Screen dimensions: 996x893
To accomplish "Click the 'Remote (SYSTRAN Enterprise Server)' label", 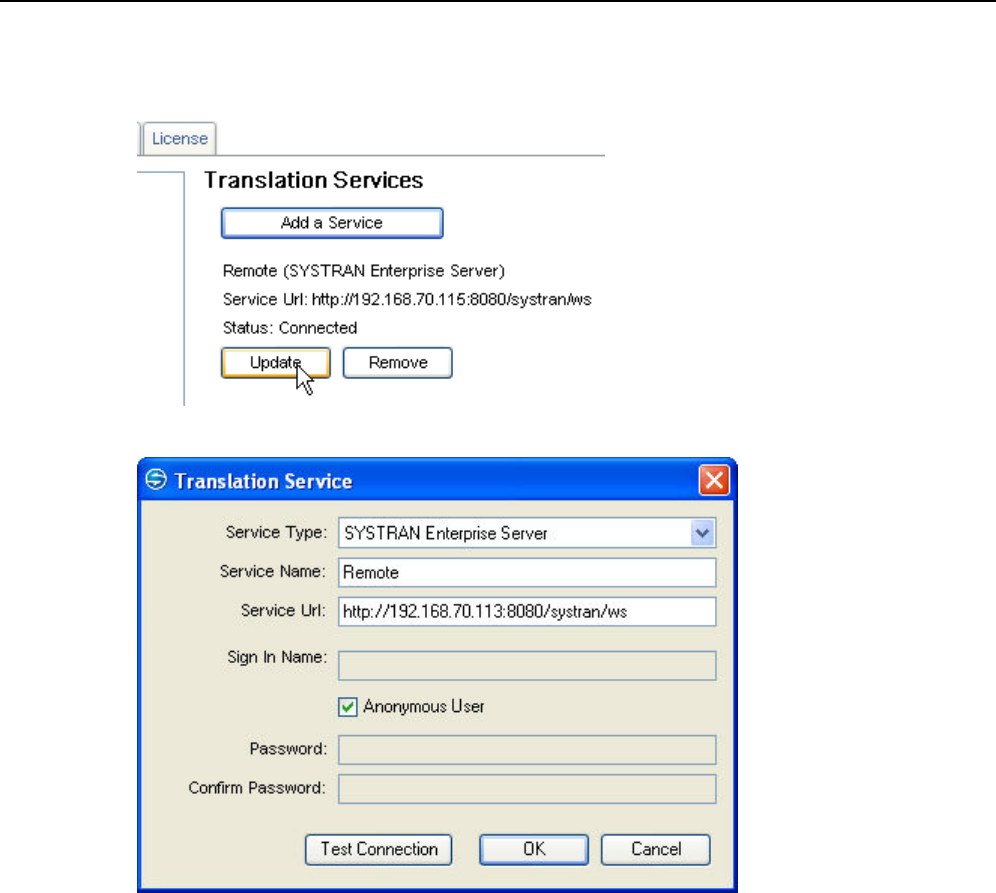I will click(x=364, y=271).
